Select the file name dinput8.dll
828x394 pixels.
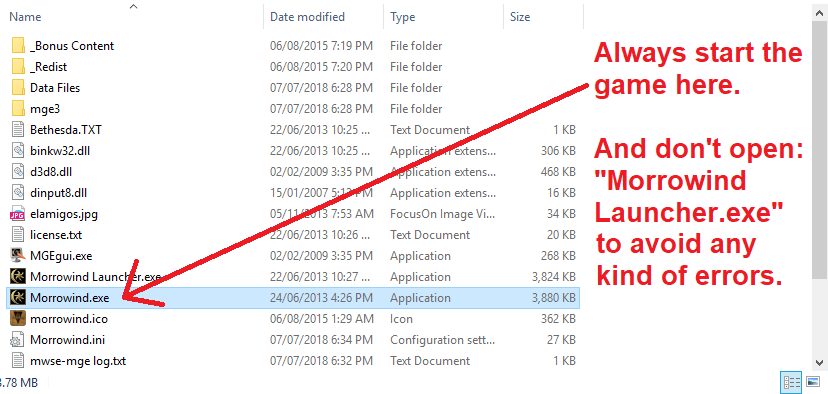pyautogui.click(x=58, y=193)
